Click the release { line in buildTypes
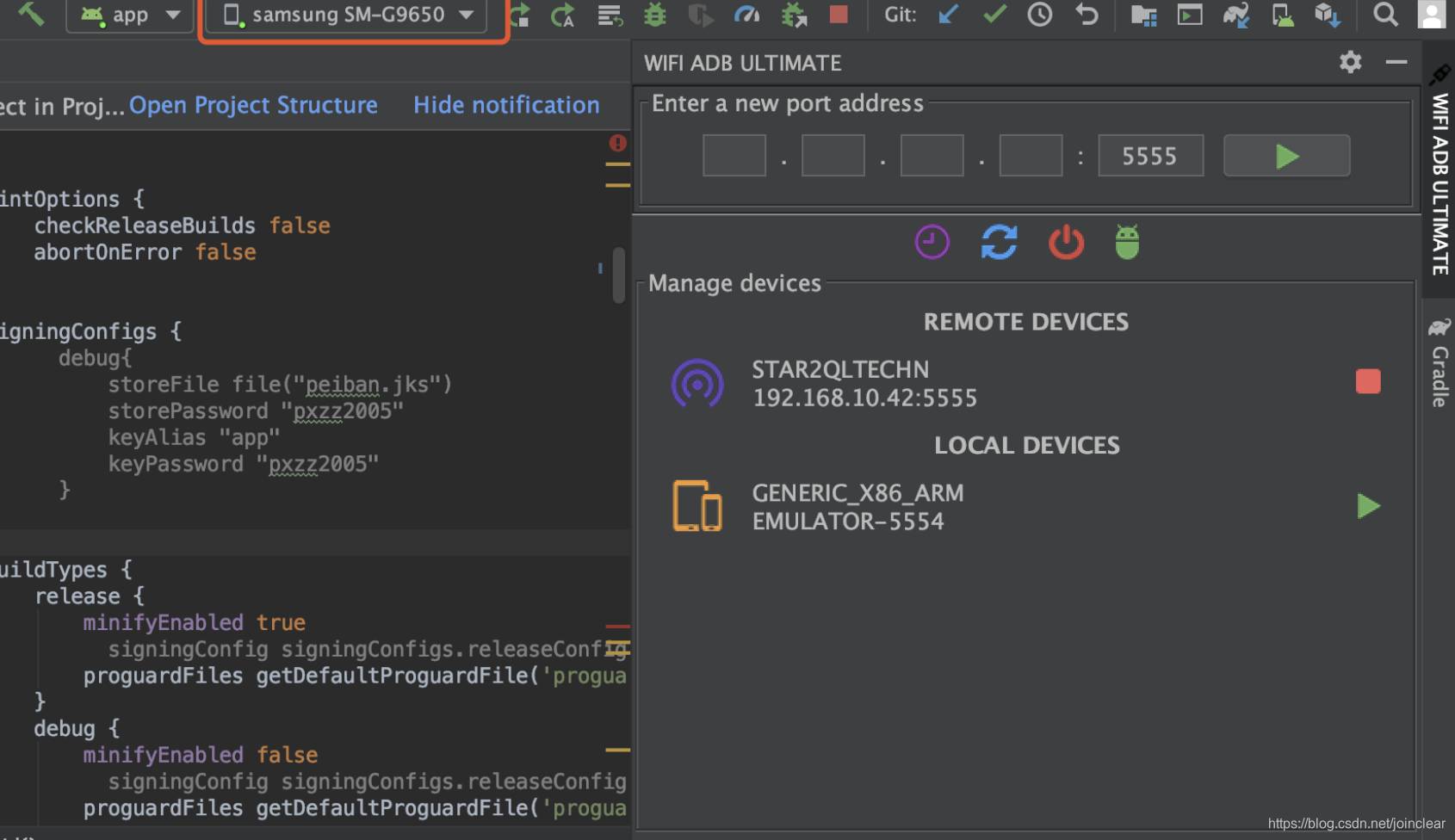Screen dimensions: 1455x840 click(90, 596)
